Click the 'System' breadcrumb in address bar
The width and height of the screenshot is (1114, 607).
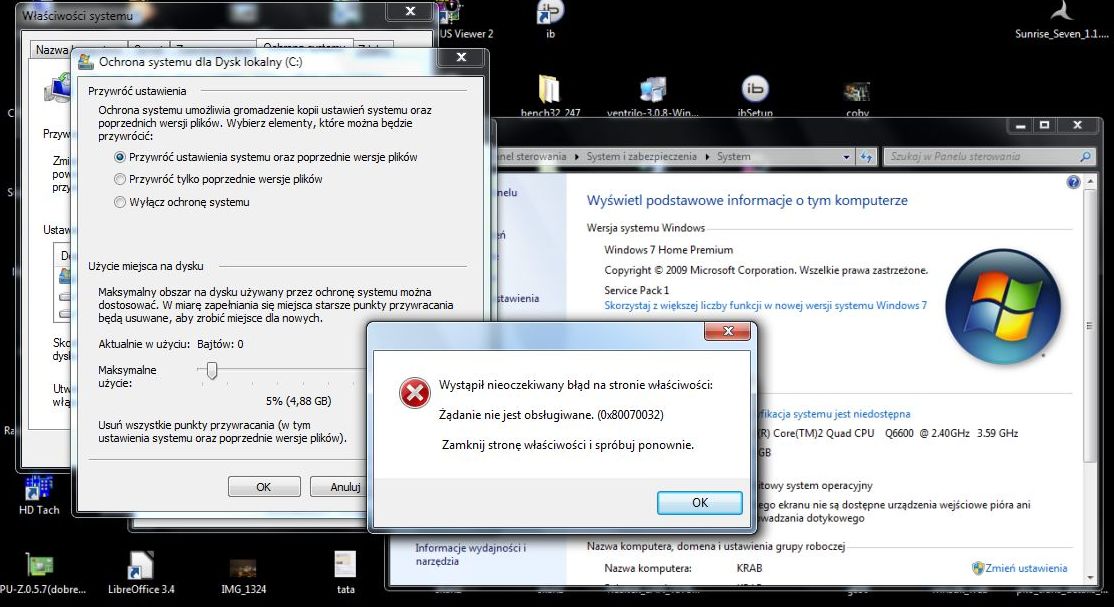(x=733, y=156)
